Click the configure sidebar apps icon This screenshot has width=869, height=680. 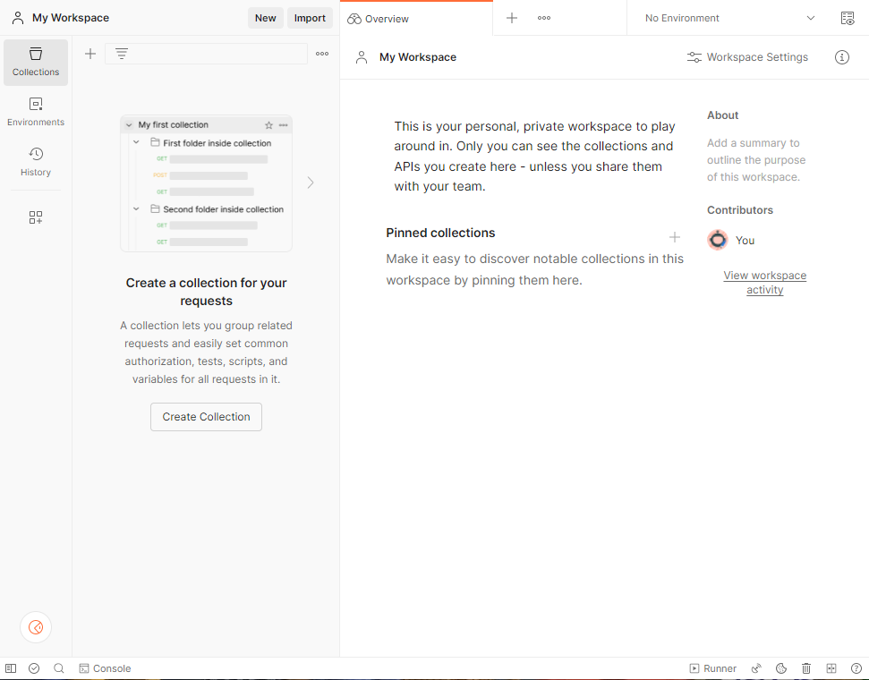tap(35, 217)
